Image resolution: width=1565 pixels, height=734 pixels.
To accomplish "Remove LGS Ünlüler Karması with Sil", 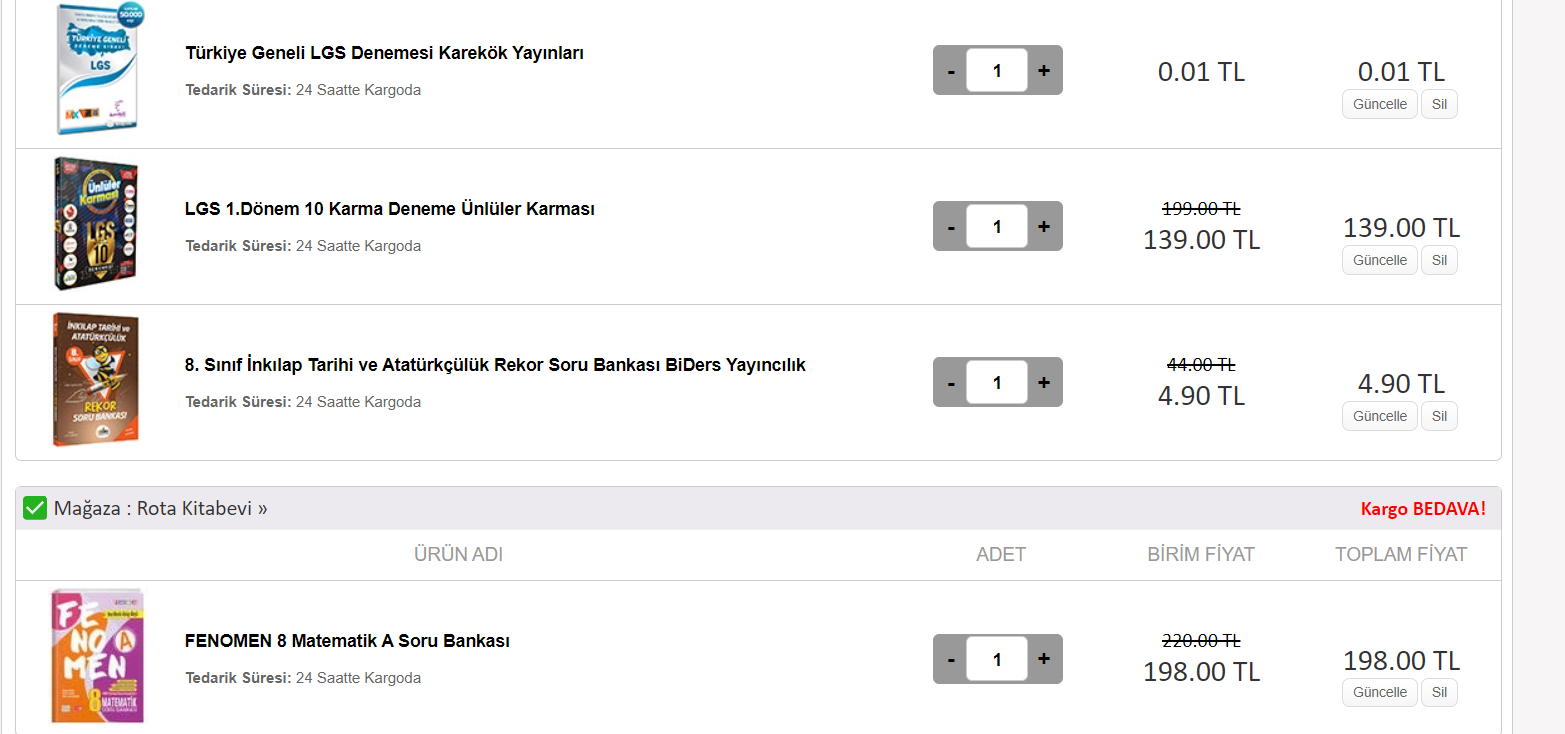I will point(1439,260).
